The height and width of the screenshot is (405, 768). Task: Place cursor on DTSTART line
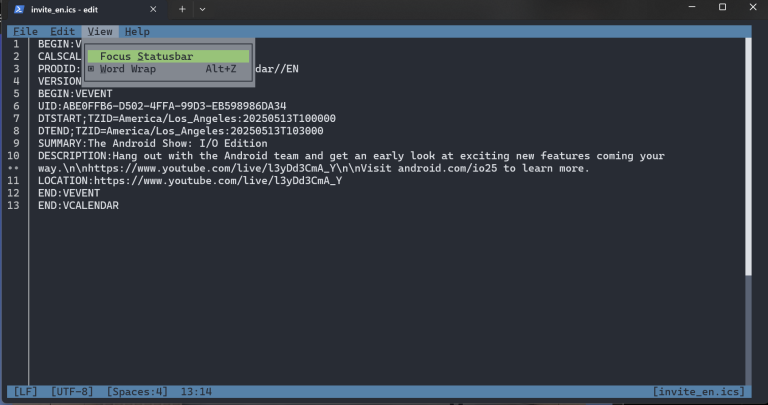(x=187, y=119)
